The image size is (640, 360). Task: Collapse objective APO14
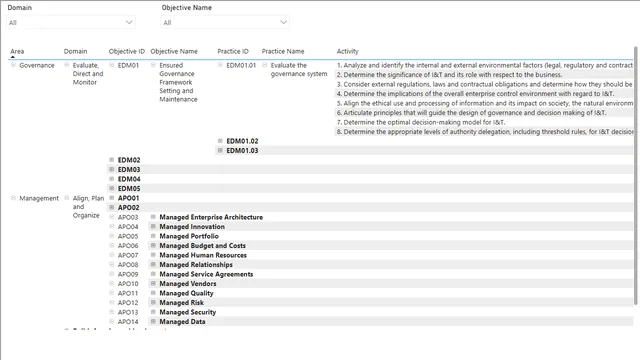[111, 321]
